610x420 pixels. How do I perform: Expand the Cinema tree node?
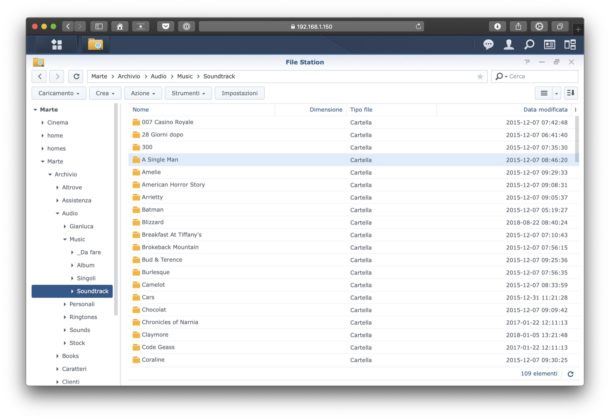click(x=42, y=122)
